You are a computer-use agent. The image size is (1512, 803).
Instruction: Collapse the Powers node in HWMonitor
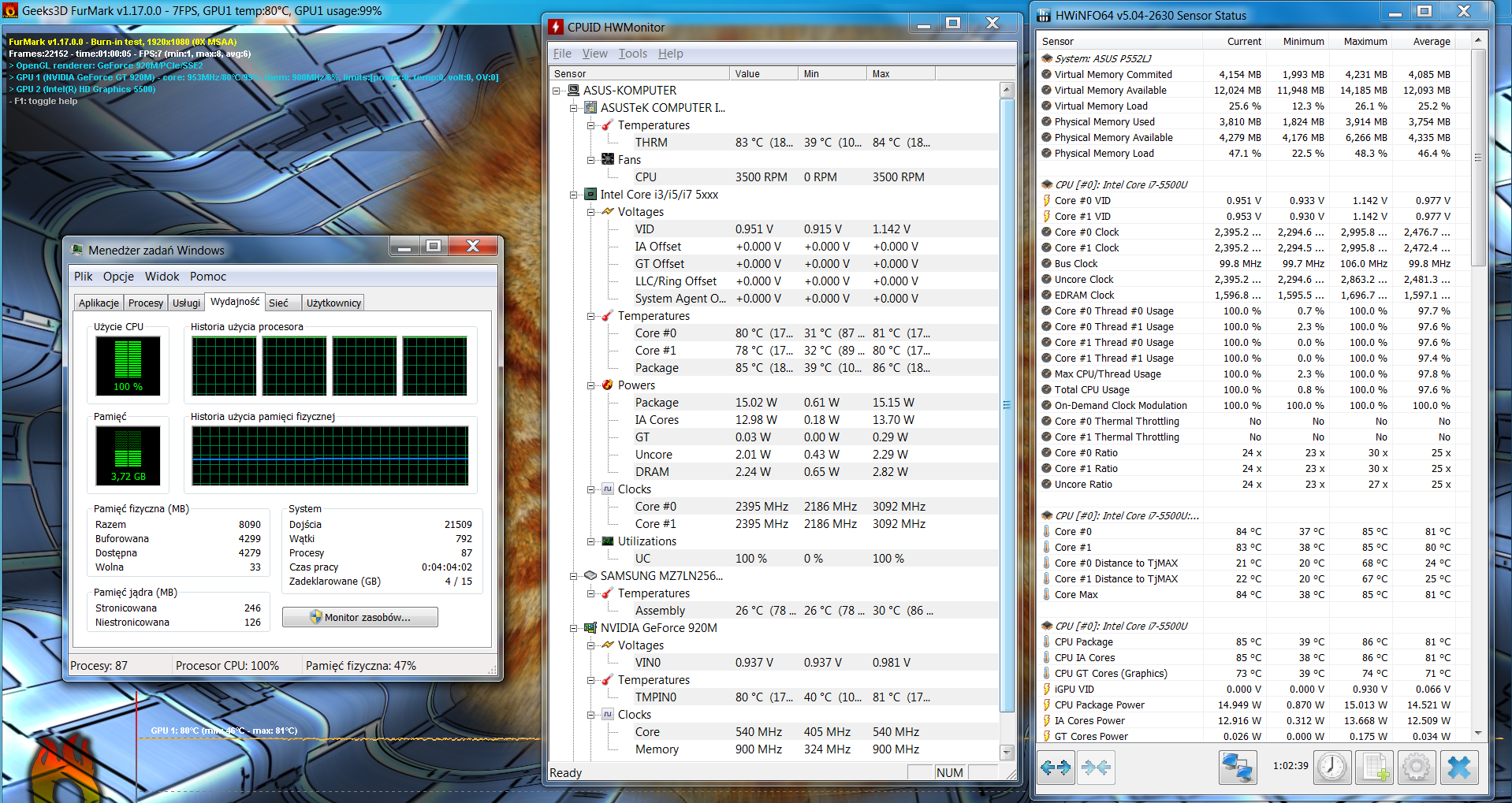coord(590,385)
